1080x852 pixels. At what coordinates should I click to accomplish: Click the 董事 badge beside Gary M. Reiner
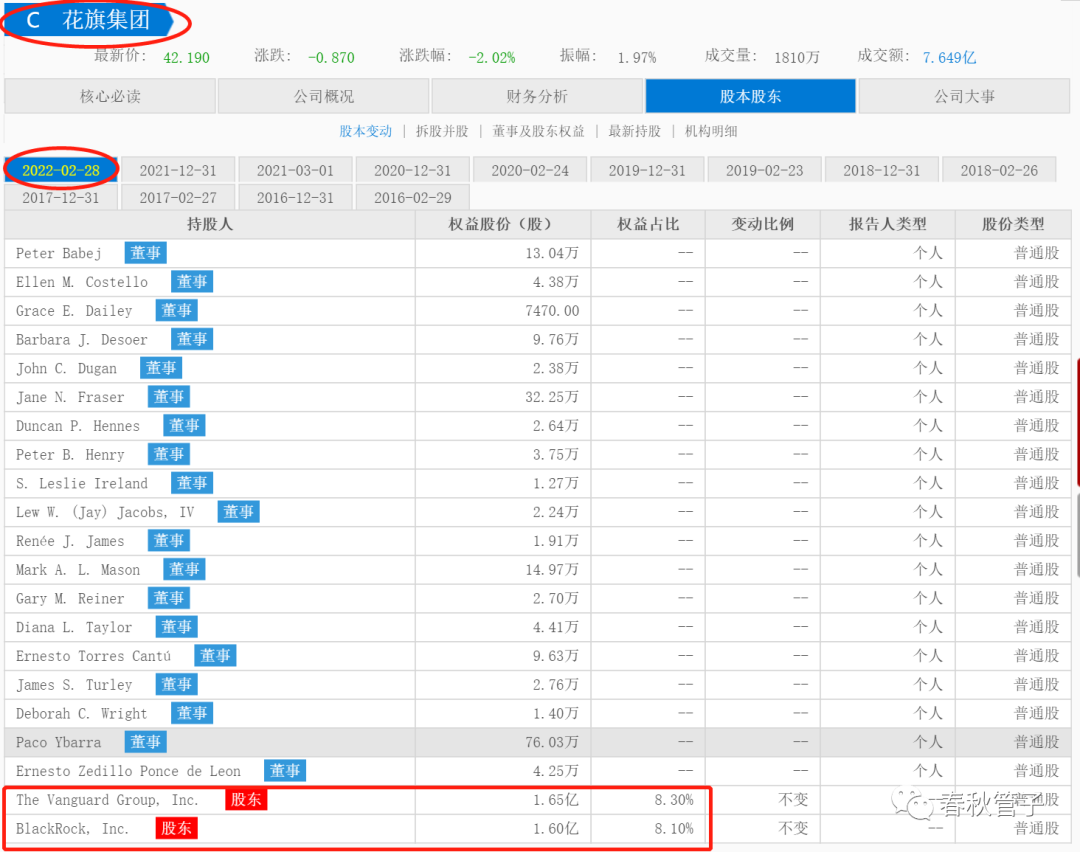coord(169,598)
